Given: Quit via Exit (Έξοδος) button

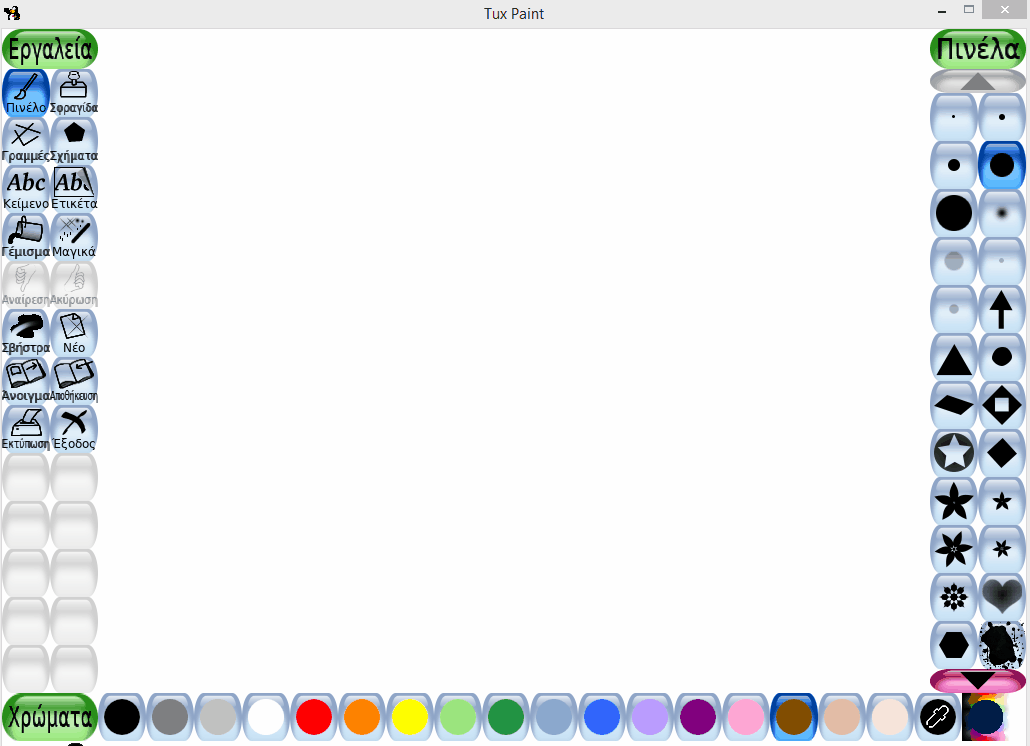Looking at the screenshot, I should pyautogui.click(x=74, y=428).
